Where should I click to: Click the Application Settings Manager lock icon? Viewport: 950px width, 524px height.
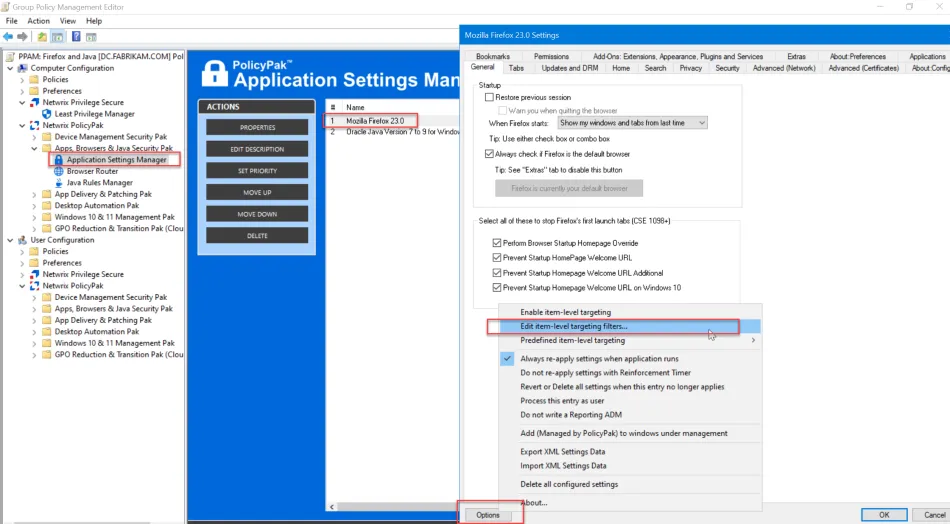[x=58, y=160]
